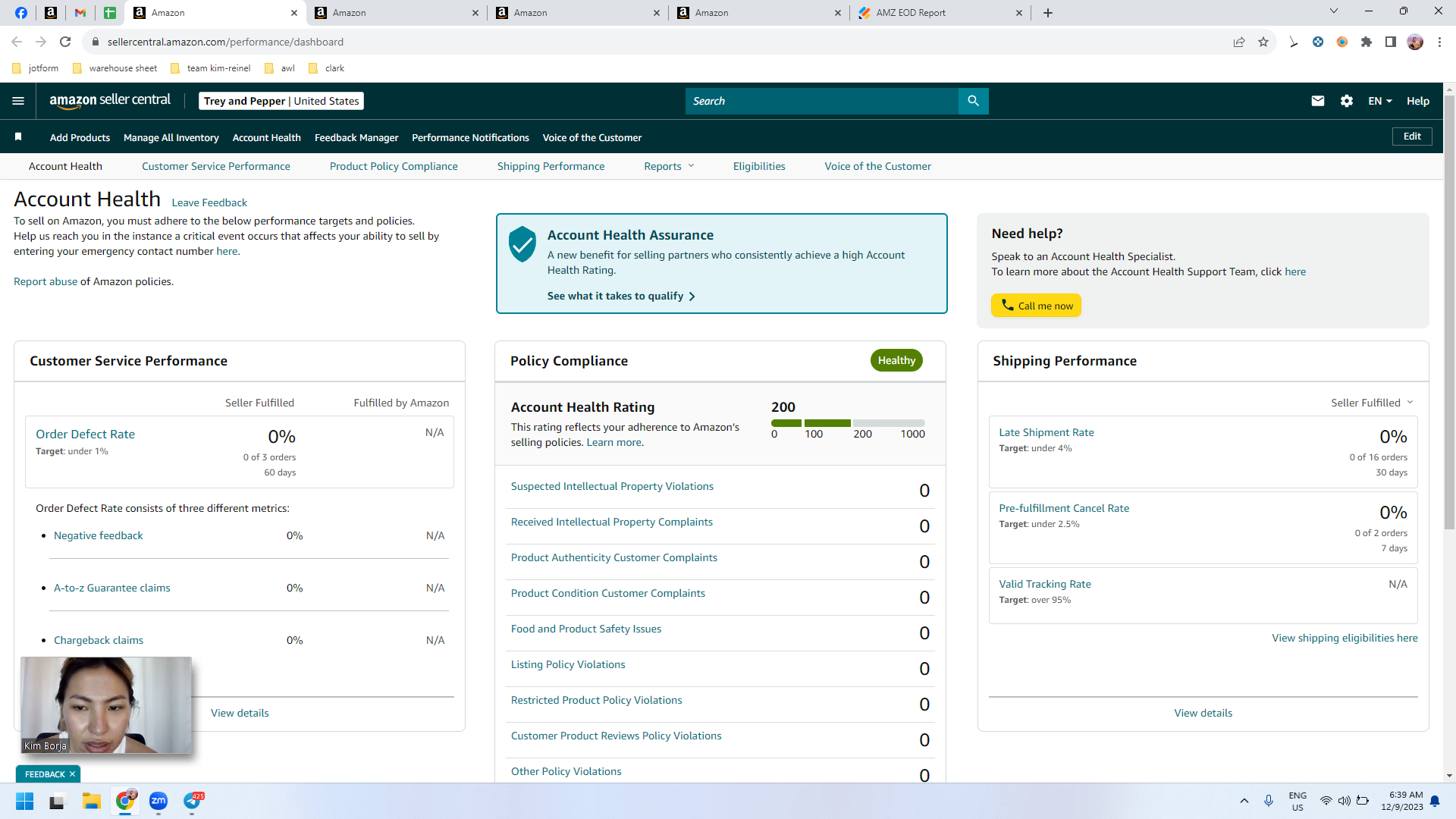Open Performance Notifications from the menu bar
This screenshot has width=1456, height=819.
coord(470,137)
